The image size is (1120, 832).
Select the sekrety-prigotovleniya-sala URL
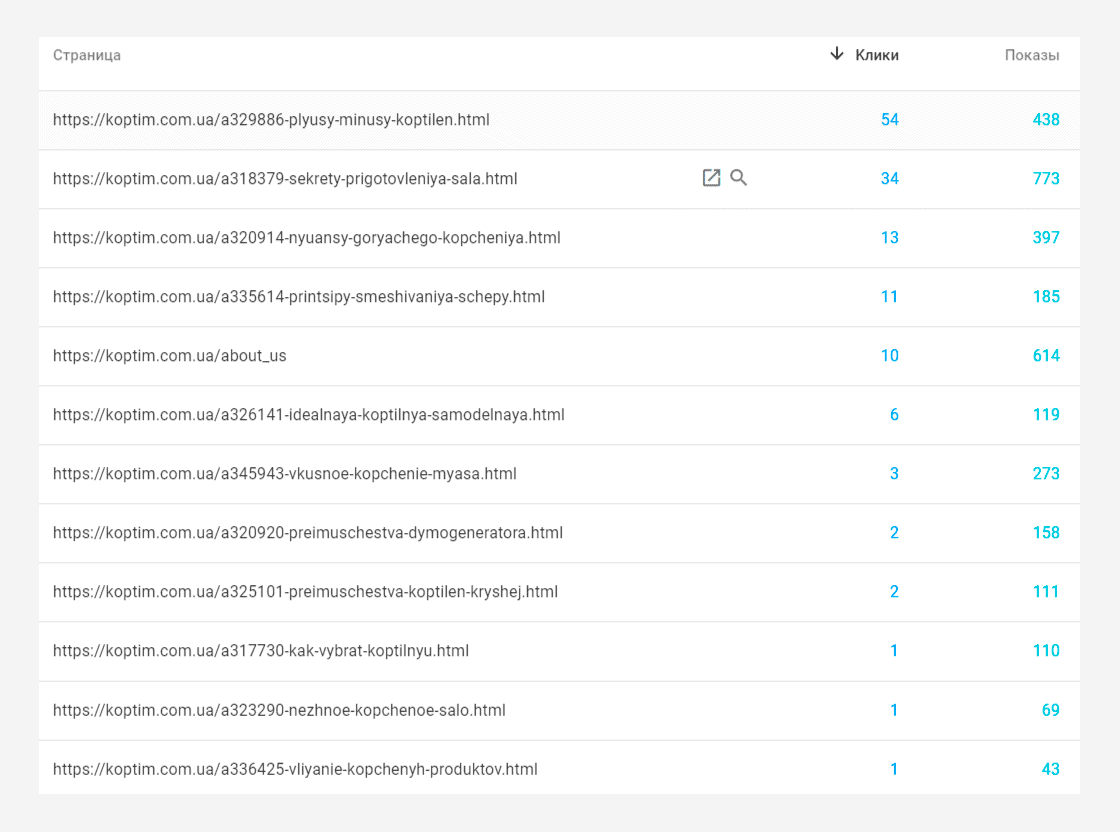[x=285, y=179]
